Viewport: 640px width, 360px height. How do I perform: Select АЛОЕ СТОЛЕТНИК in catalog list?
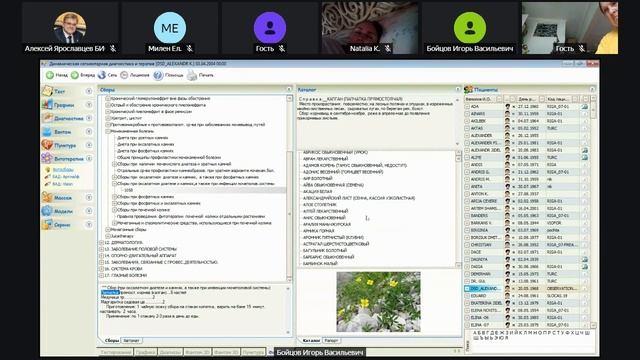click(320, 204)
